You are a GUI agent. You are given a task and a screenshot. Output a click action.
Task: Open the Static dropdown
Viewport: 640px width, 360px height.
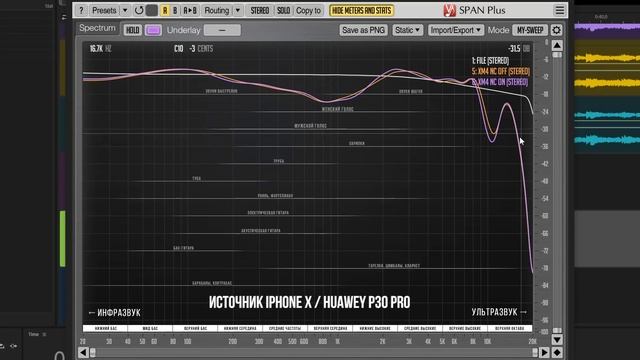click(x=407, y=30)
